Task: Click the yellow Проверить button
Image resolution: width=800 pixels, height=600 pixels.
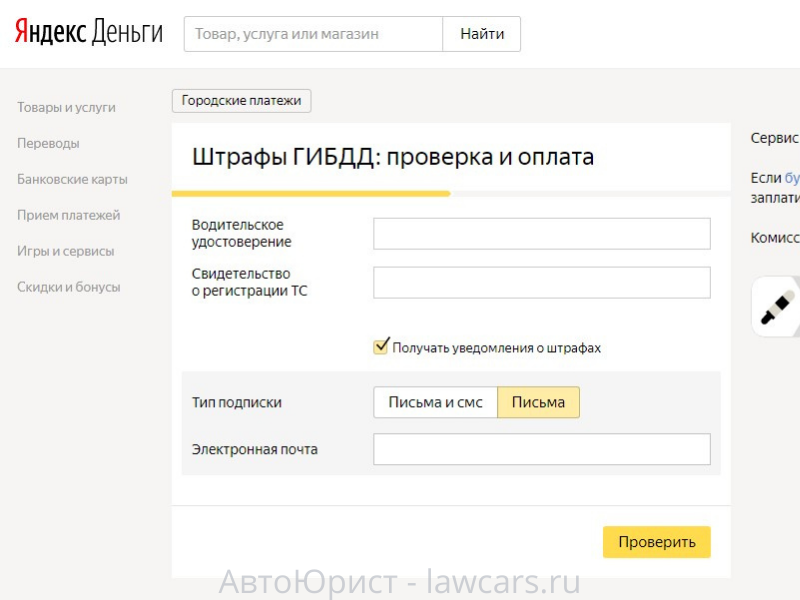Action: click(x=657, y=542)
